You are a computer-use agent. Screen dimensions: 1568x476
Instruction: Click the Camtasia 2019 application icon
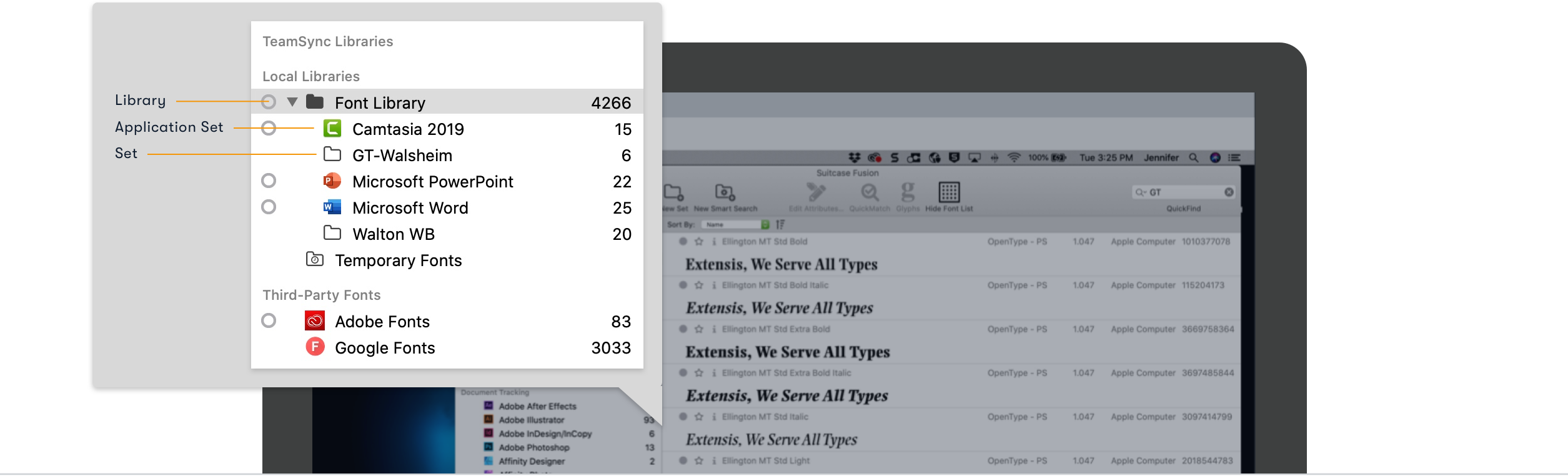[332, 129]
